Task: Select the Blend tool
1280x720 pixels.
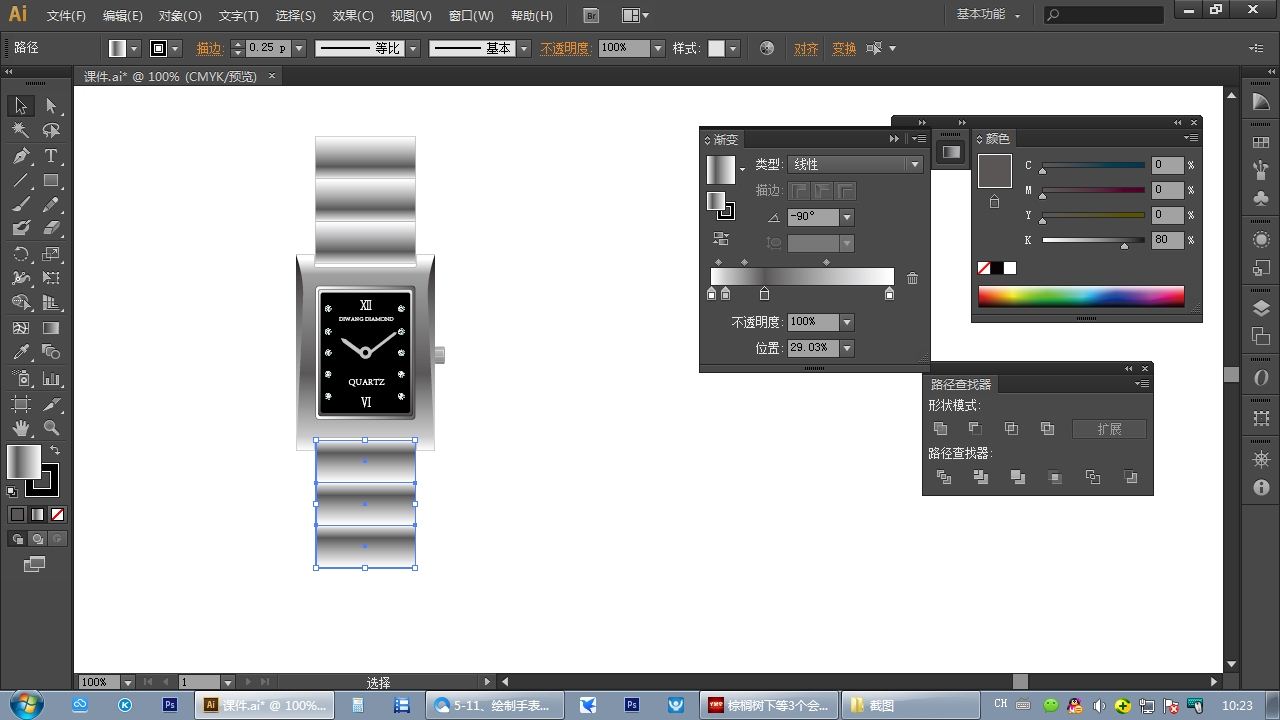Action: click(x=51, y=352)
